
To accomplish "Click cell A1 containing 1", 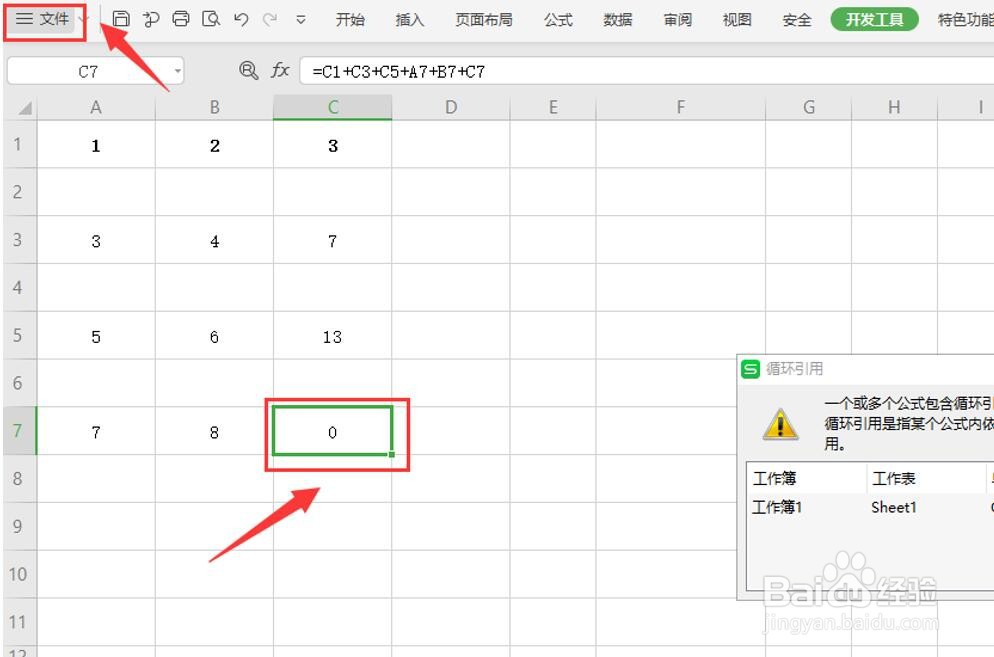I will (96, 145).
